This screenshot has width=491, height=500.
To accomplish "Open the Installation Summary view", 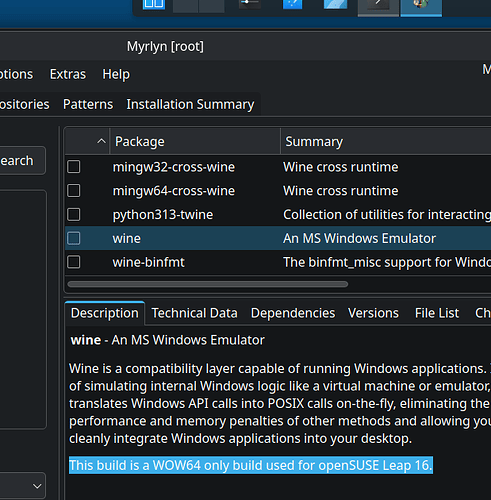I will point(190,104).
